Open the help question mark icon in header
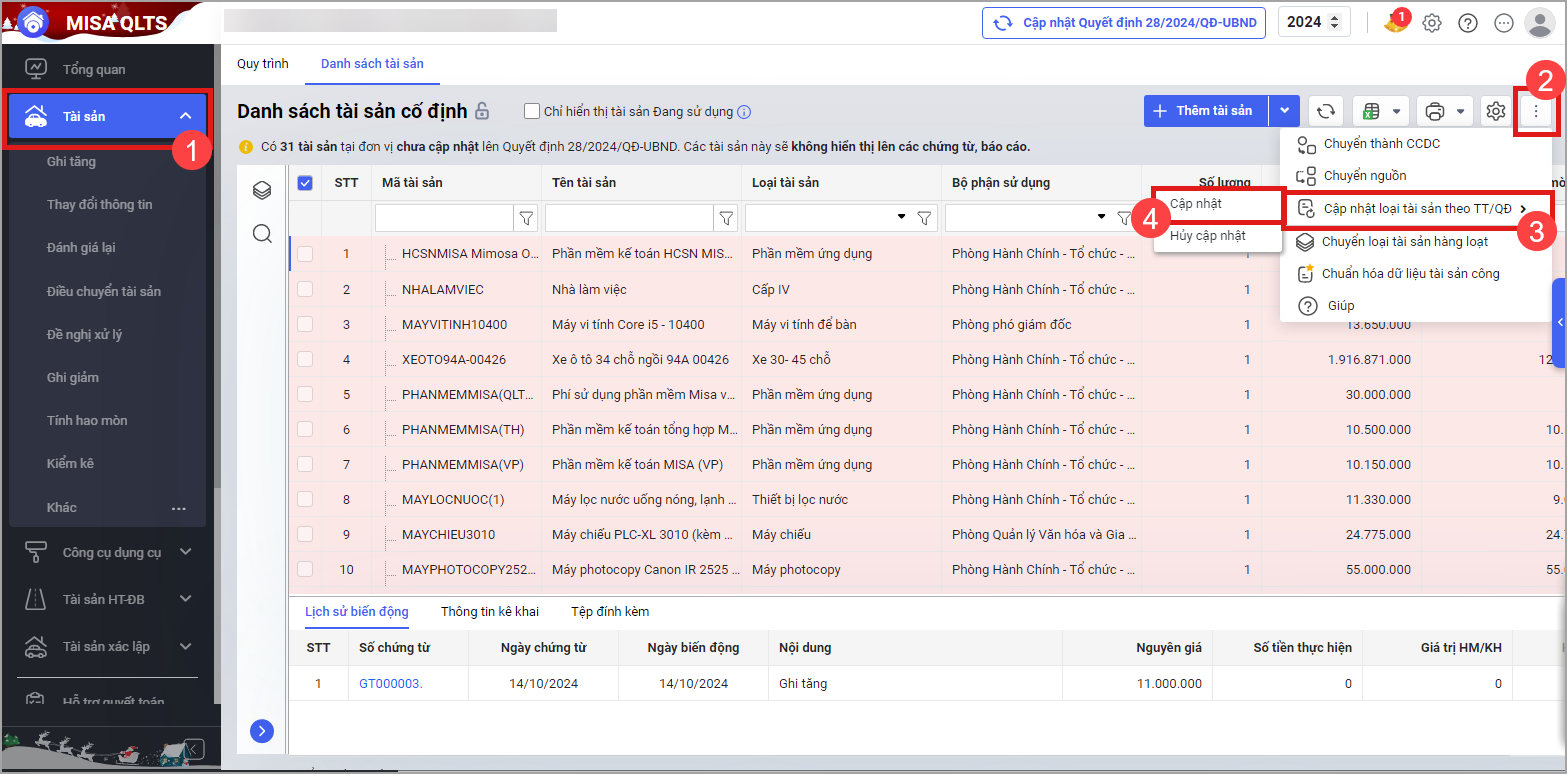This screenshot has width=1567, height=774. tap(1468, 23)
